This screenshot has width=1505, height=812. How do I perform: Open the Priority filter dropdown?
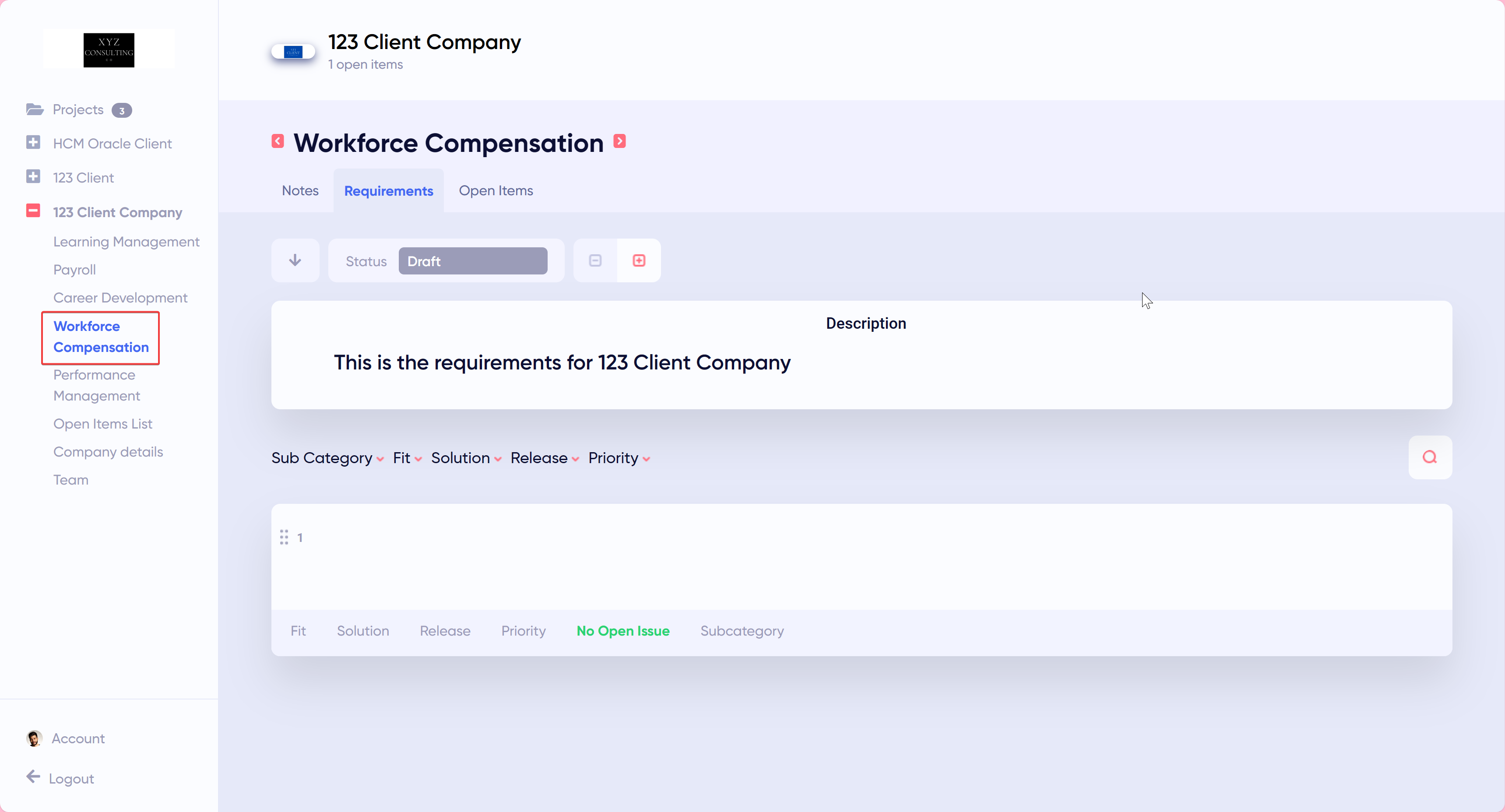pos(619,458)
